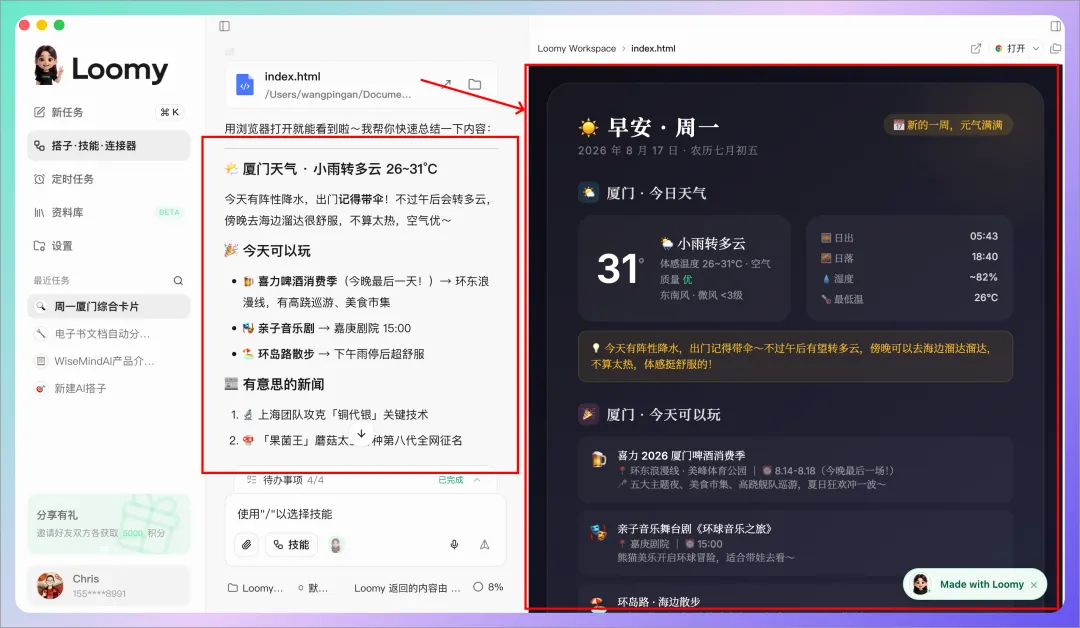Image resolution: width=1080 pixels, height=628 pixels.
Task: Click 日出 05:43 row in preview
Action: pyautogui.click(x=909, y=237)
